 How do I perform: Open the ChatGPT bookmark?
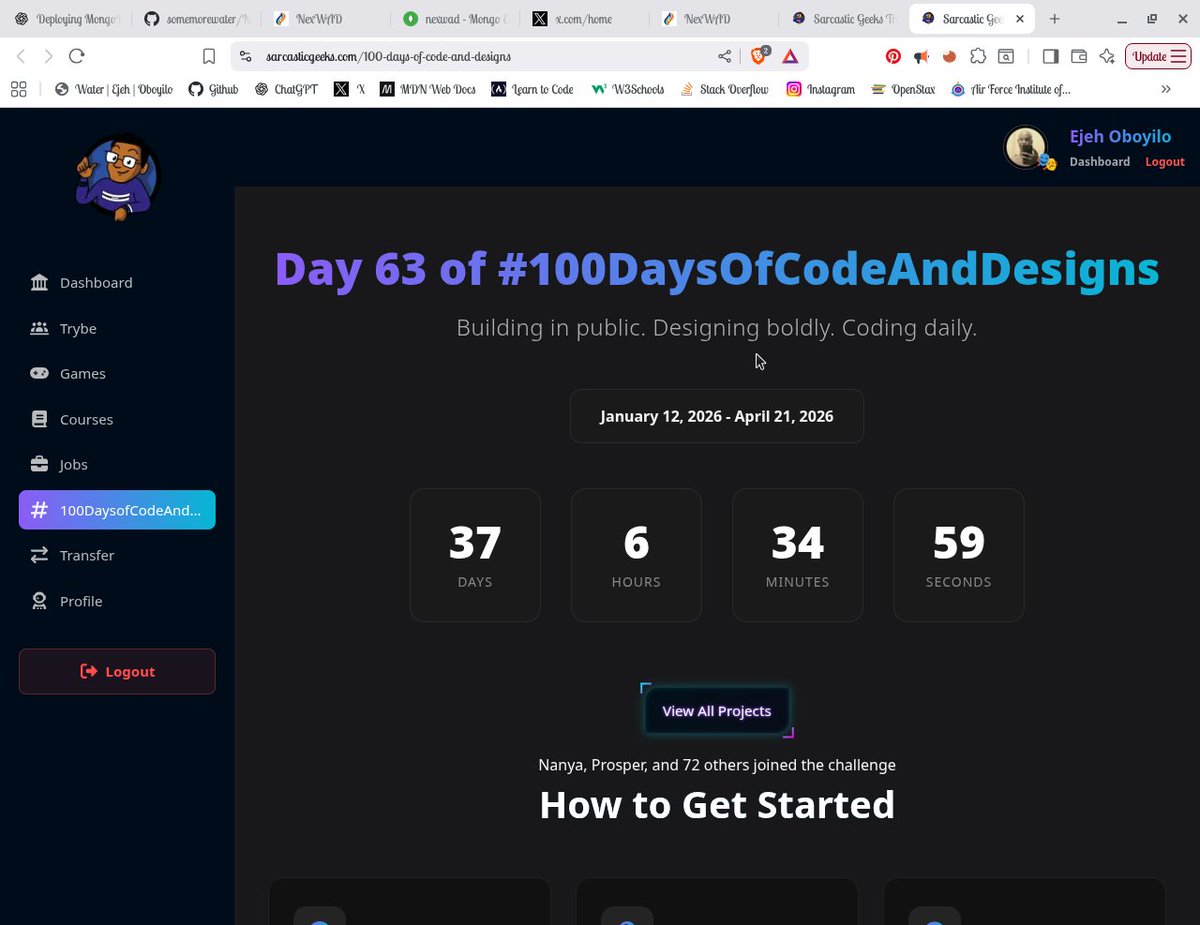point(285,89)
